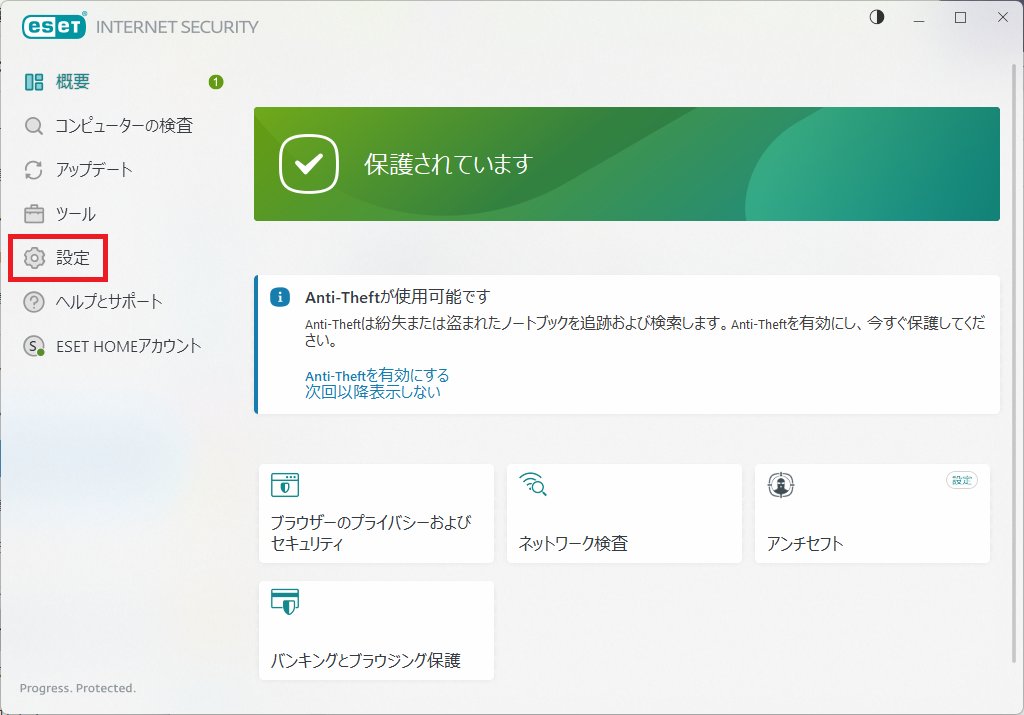Click the 概要 dashboard icon in sidebar
The image size is (1024, 715).
(x=34, y=82)
